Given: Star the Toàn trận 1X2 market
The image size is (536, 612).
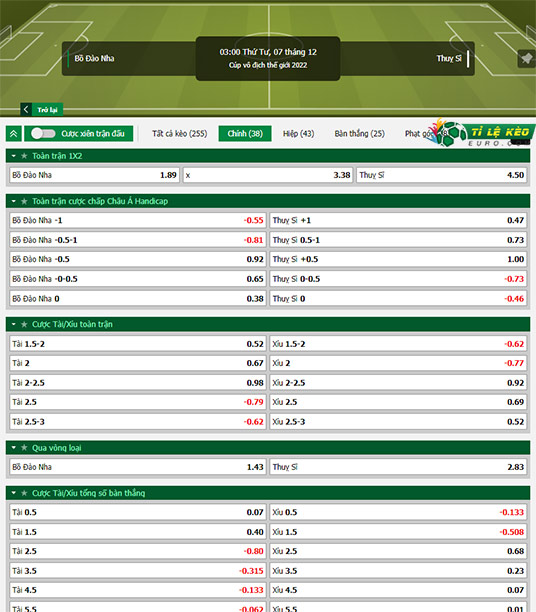Looking at the screenshot, I should coord(24,156).
